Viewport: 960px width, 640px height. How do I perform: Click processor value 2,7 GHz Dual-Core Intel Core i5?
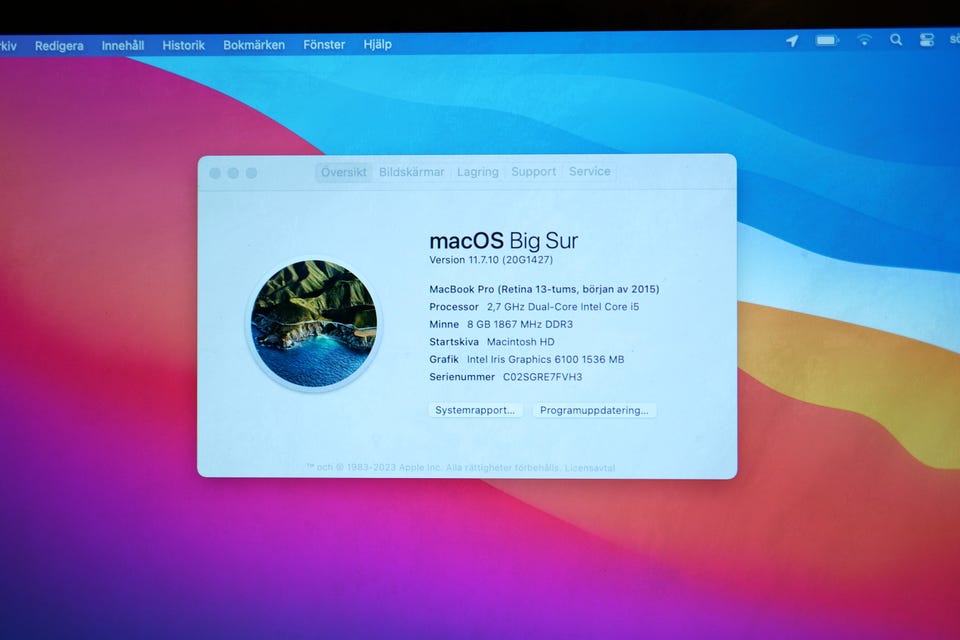click(563, 307)
